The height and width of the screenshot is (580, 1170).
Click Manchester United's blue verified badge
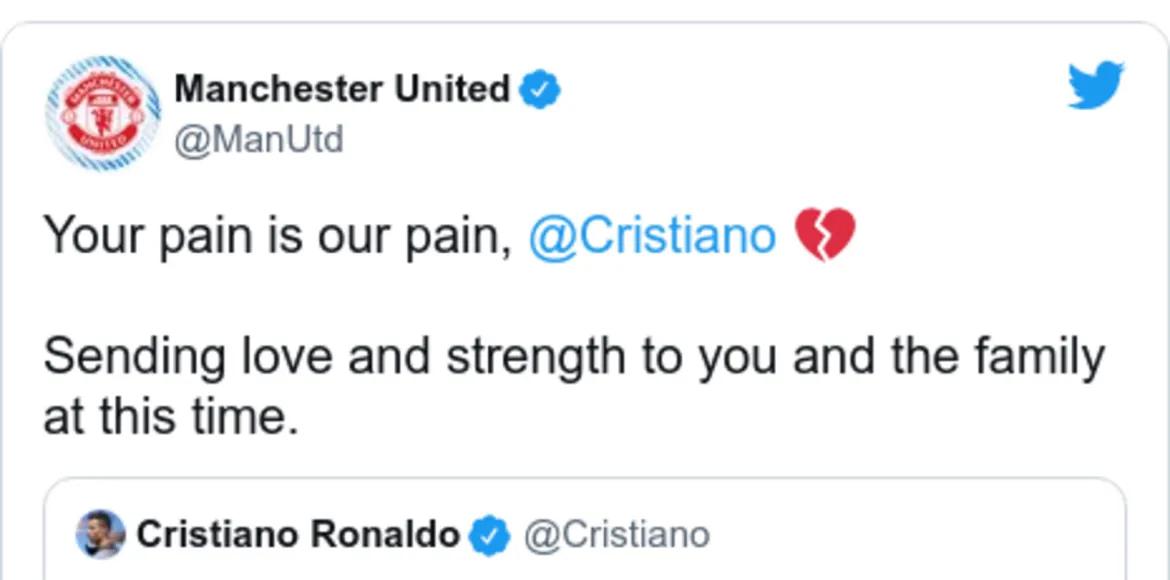[541, 91]
